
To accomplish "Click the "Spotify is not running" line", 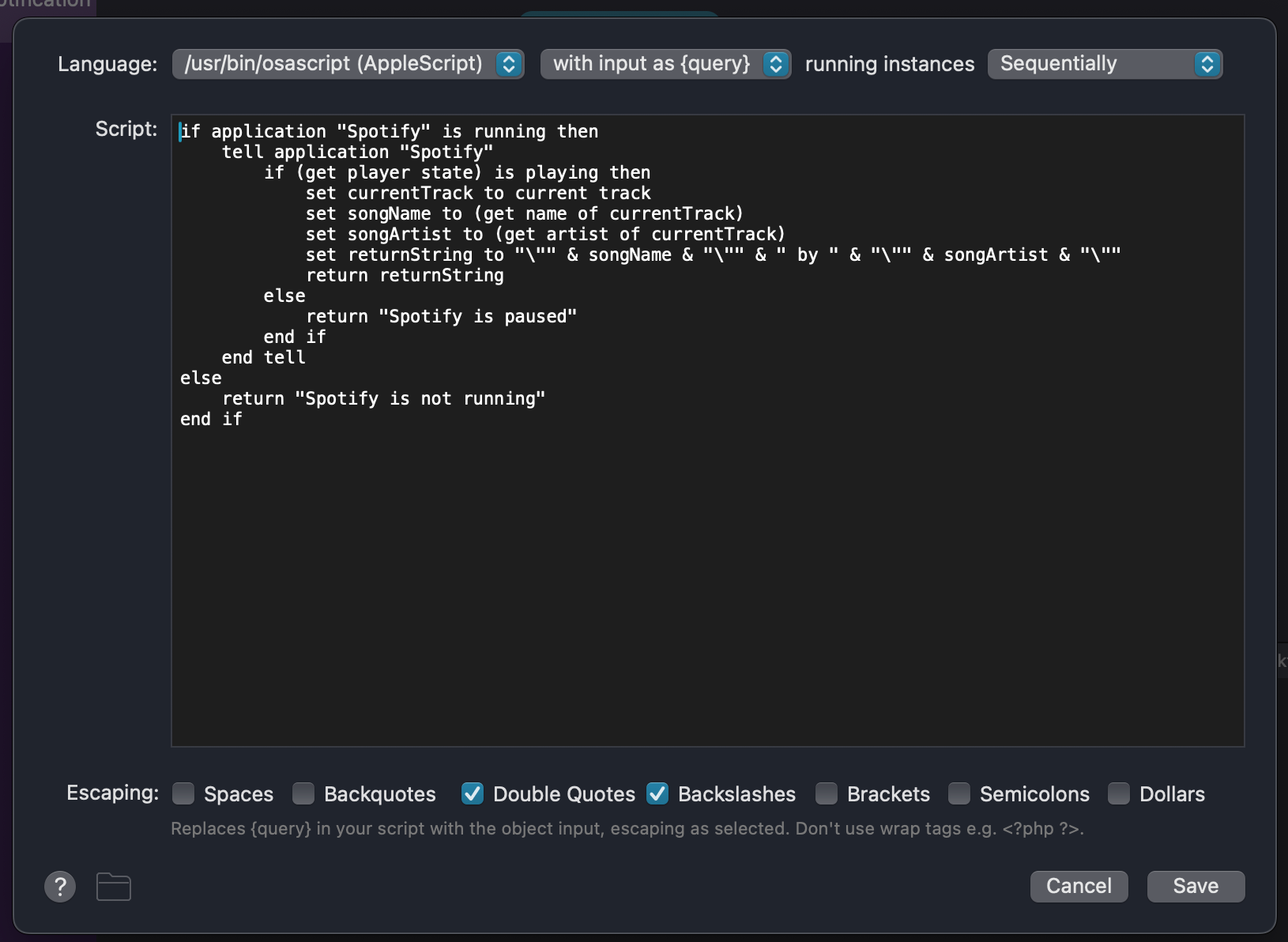I will pos(383,399).
